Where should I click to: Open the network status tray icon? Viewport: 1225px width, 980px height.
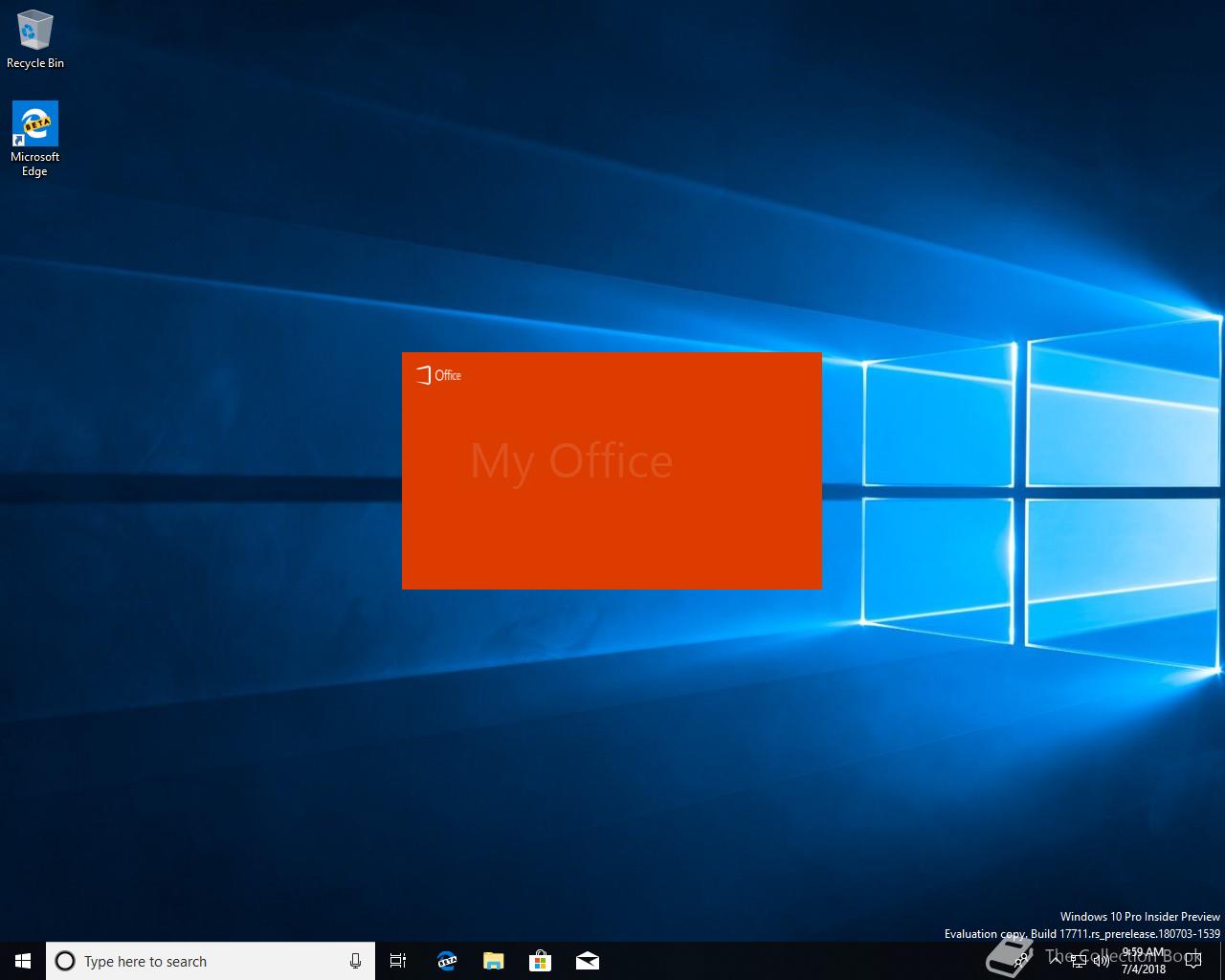pyautogui.click(x=1079, y=961)
